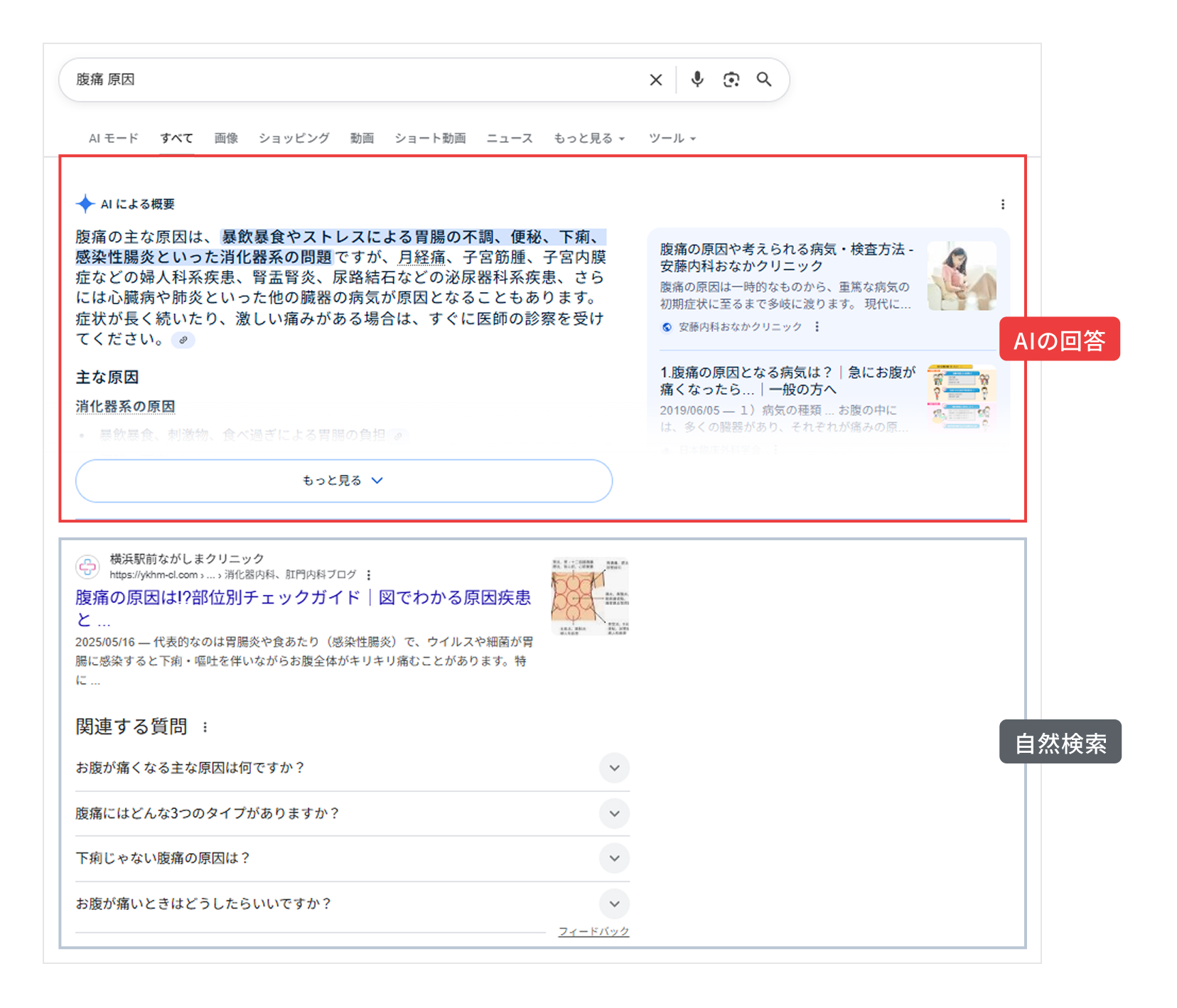
Task: Click the X icon to clear the search query
Action: 655,79
